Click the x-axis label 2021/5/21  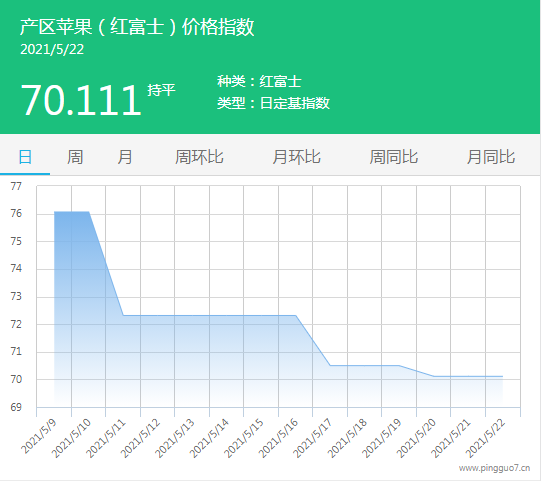coord(451,438)
